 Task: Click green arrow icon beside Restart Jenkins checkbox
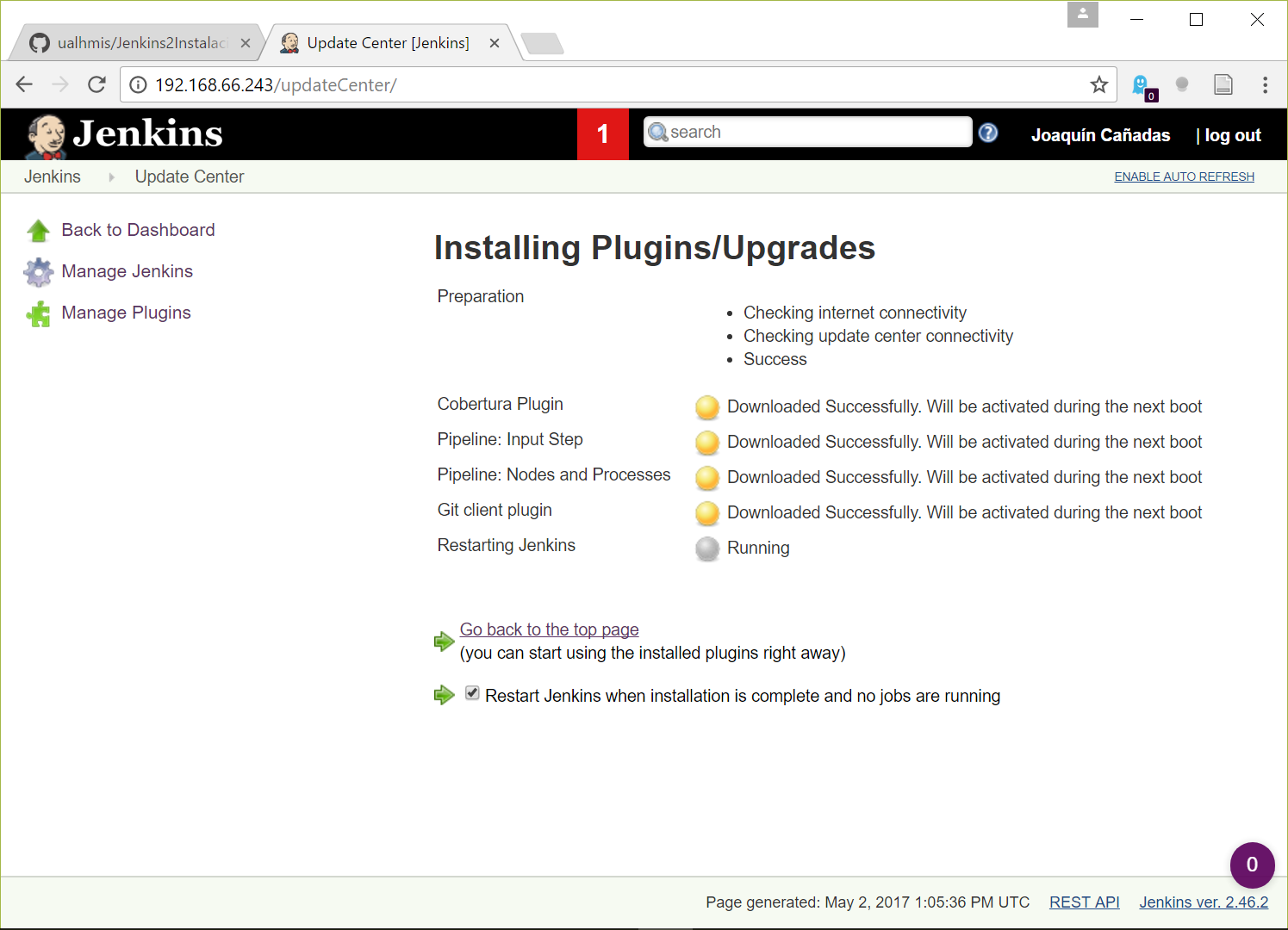click(x=444, y=695)
